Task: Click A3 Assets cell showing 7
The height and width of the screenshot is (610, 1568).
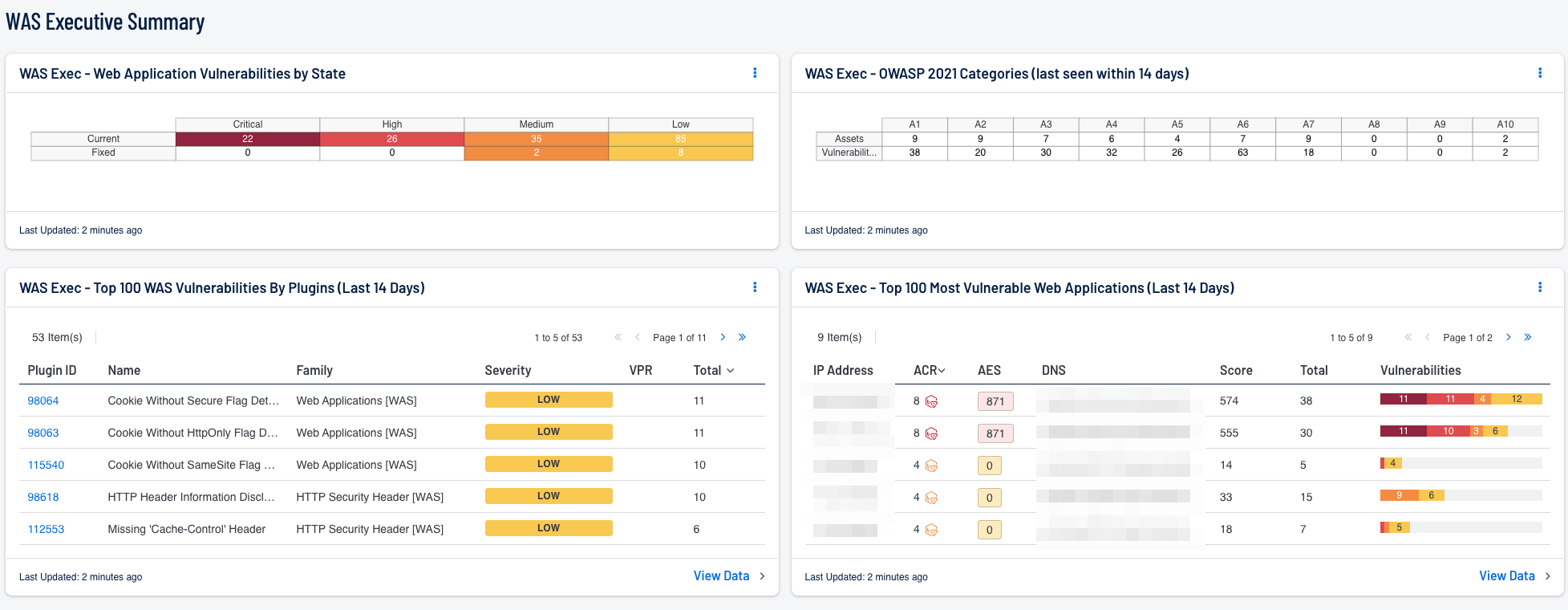Action: (1046, 139)
